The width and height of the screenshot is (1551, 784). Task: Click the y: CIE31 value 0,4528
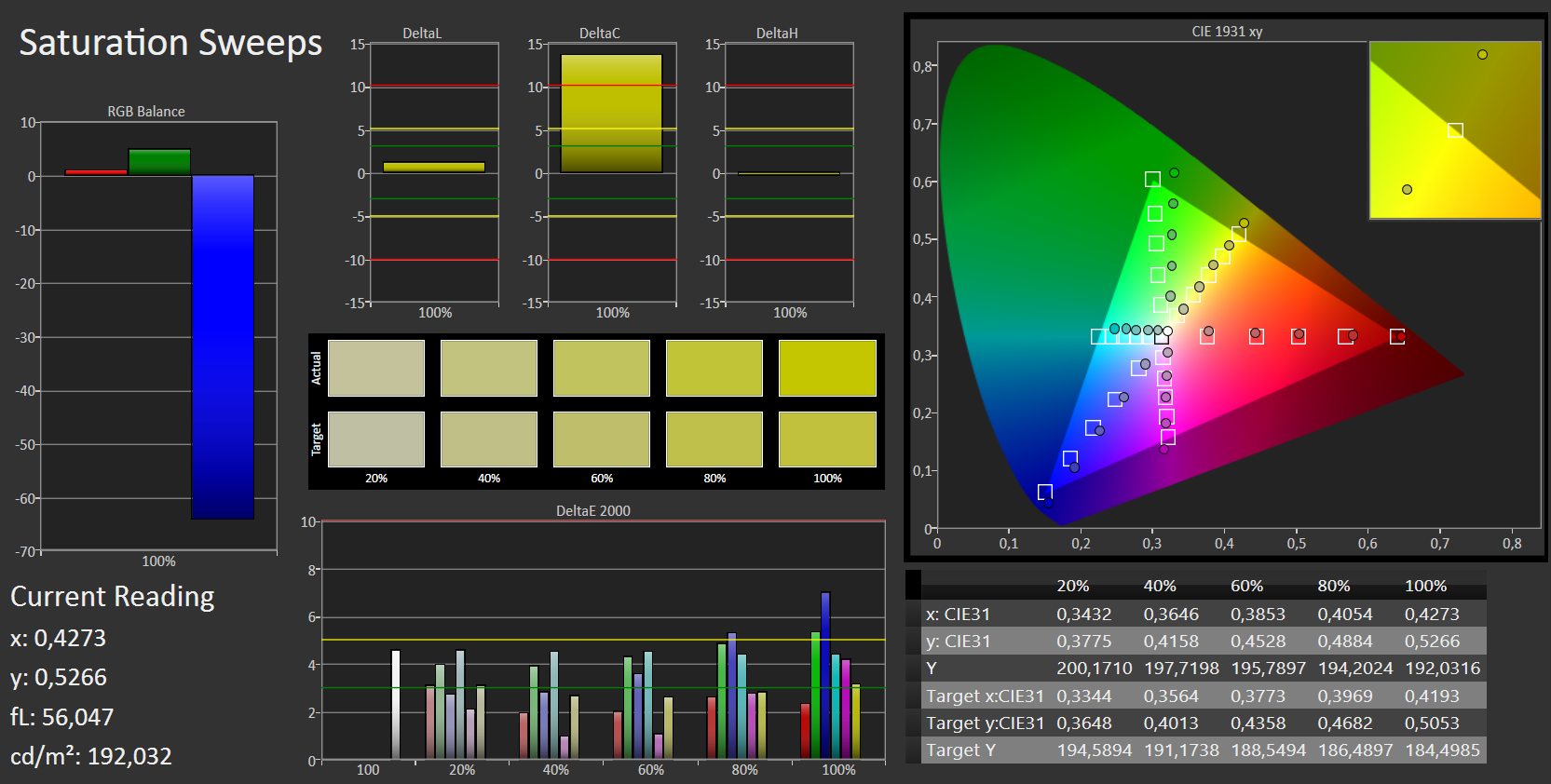(1258, 642)
